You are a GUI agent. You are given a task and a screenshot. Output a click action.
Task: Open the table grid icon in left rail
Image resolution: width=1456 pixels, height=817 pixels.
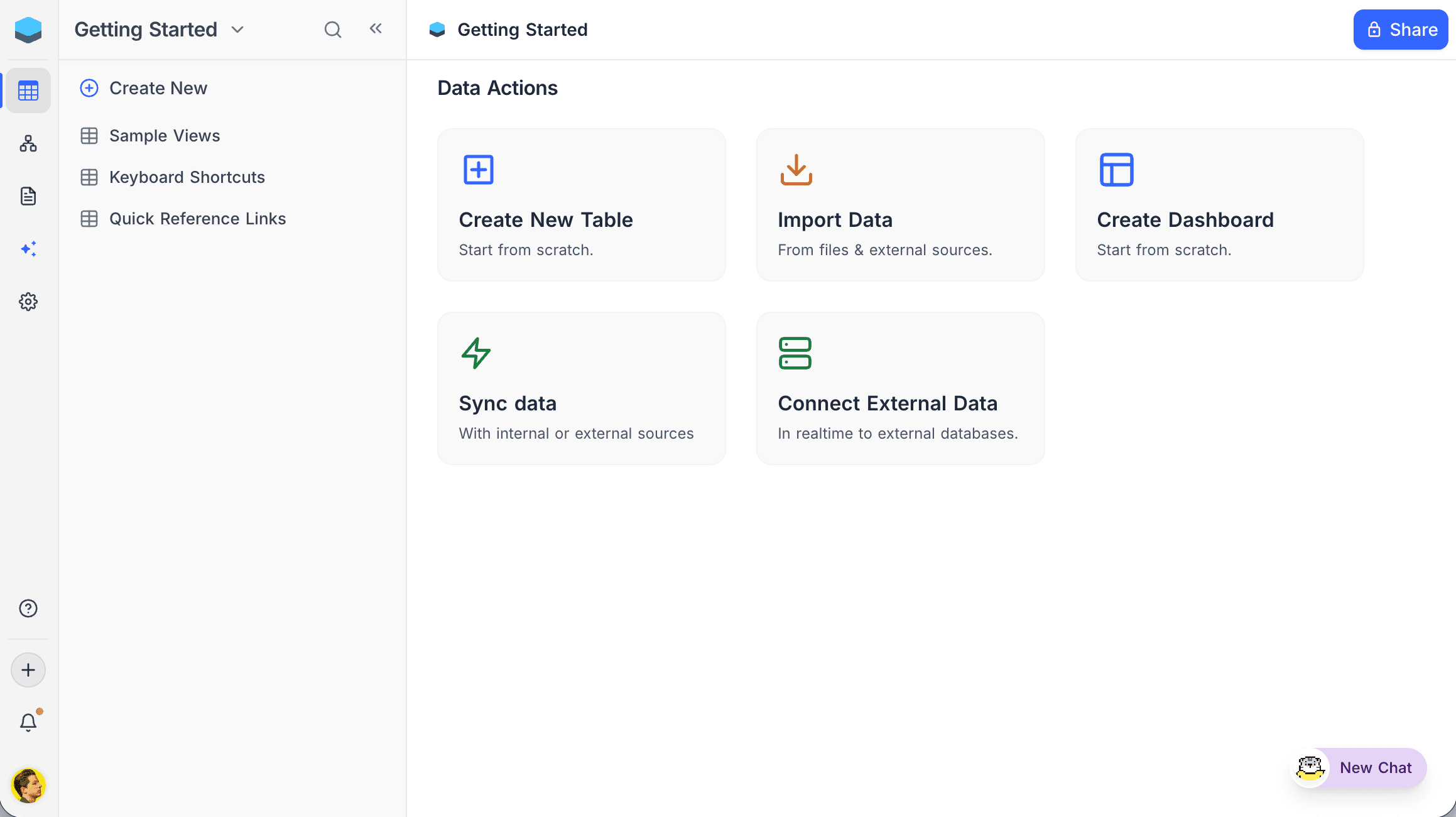[x=28, y=91]
